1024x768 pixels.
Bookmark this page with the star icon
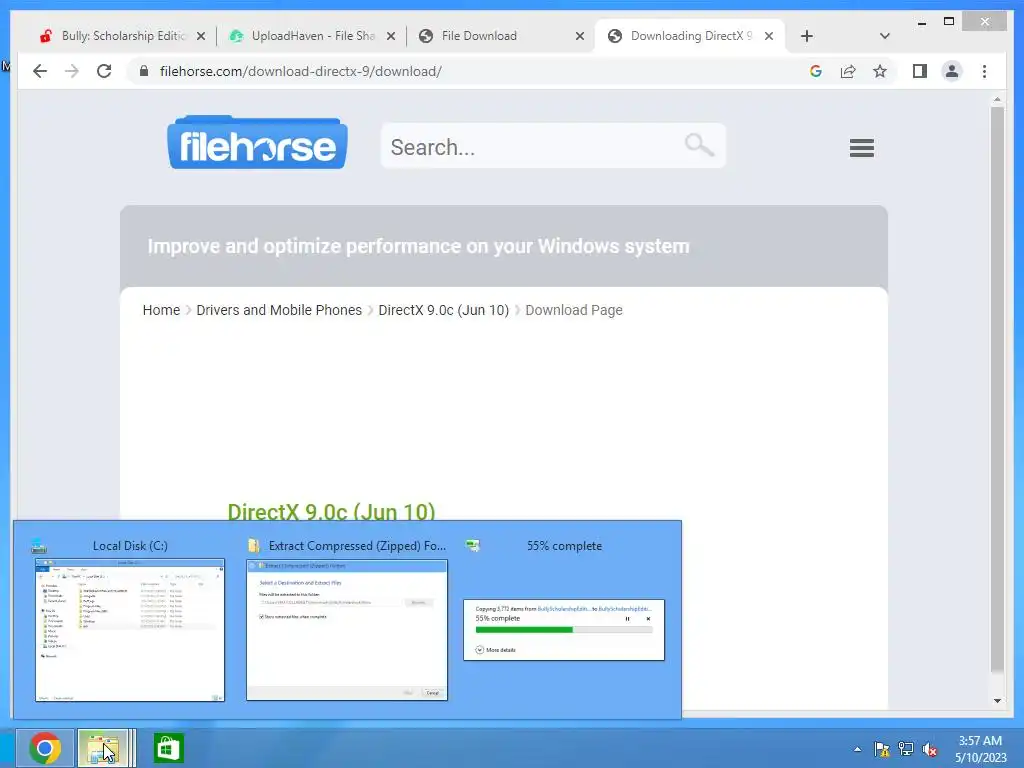click(880, 71)
